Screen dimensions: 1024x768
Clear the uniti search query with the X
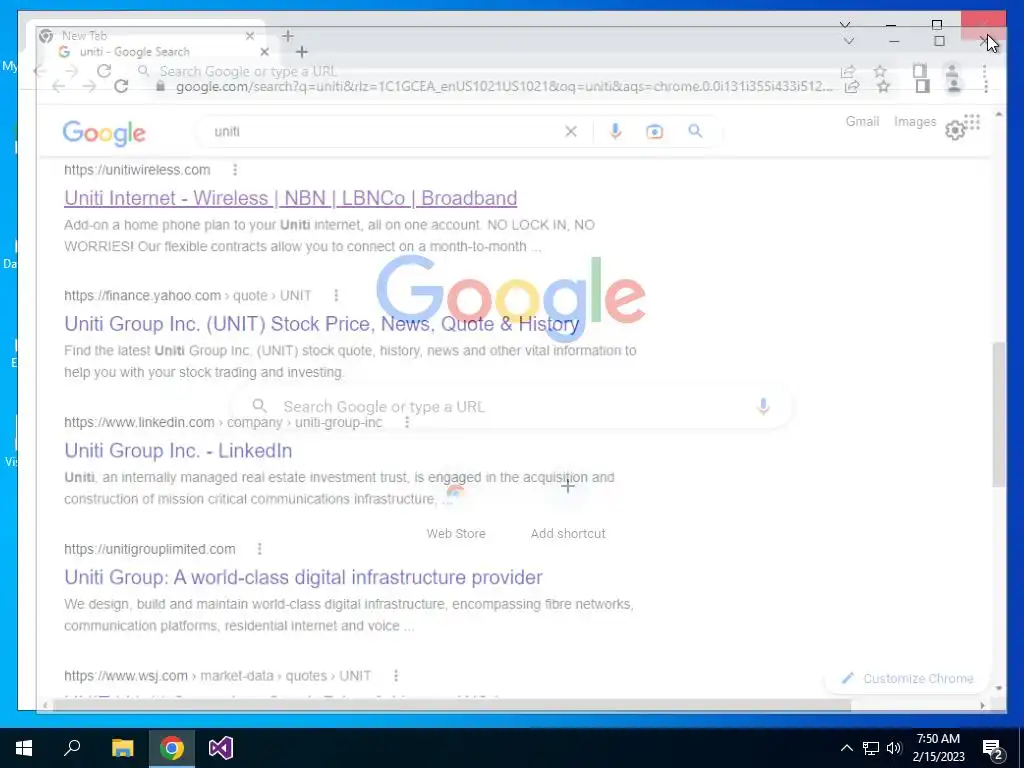click(571, 131)
